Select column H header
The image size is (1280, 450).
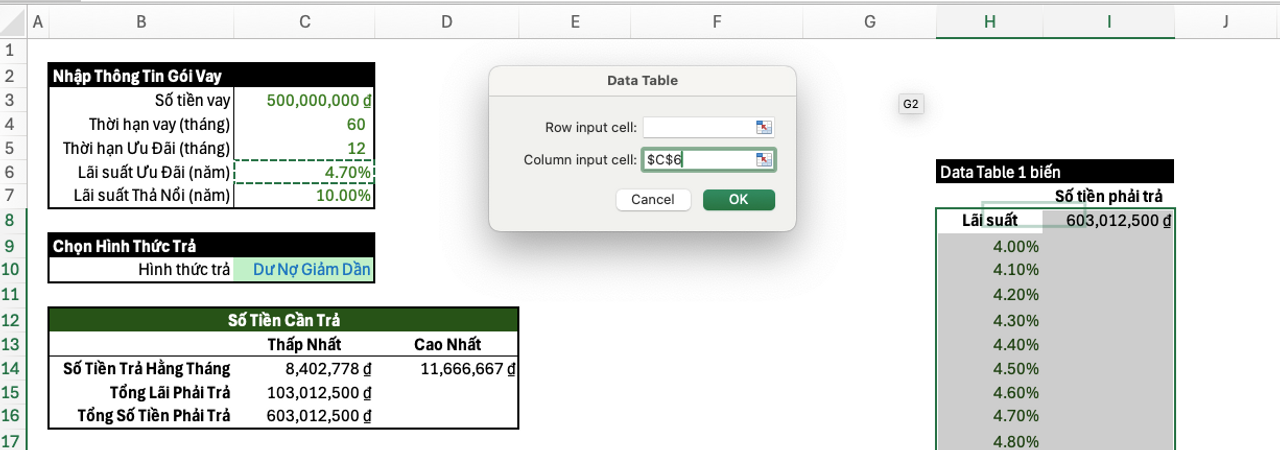click(x=989, y=21)
